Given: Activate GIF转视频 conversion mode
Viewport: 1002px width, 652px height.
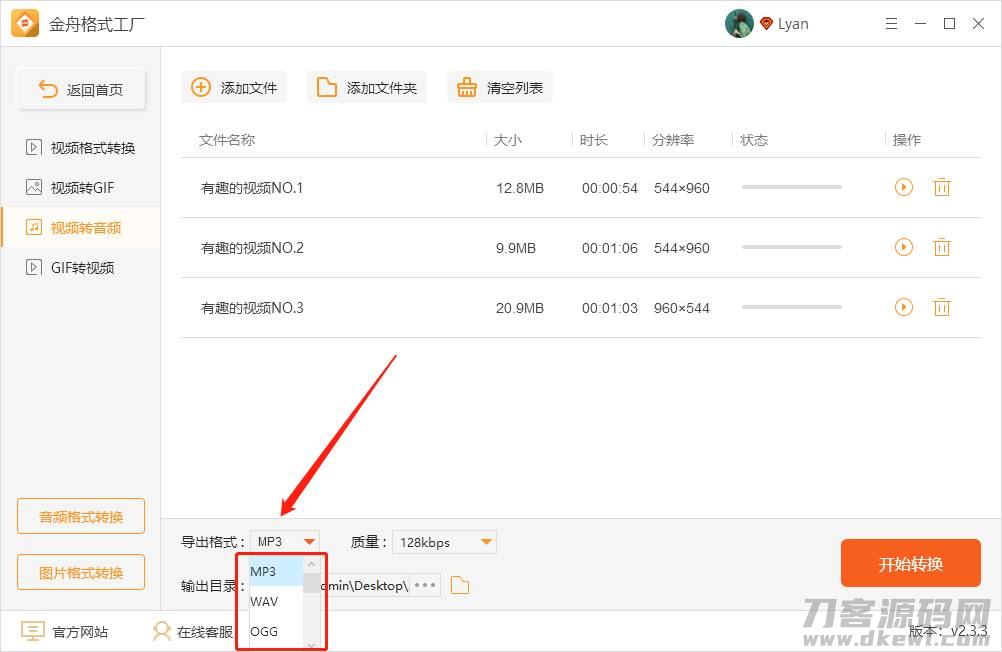Looking at the screenshot, I should click(x=80, y=267).
